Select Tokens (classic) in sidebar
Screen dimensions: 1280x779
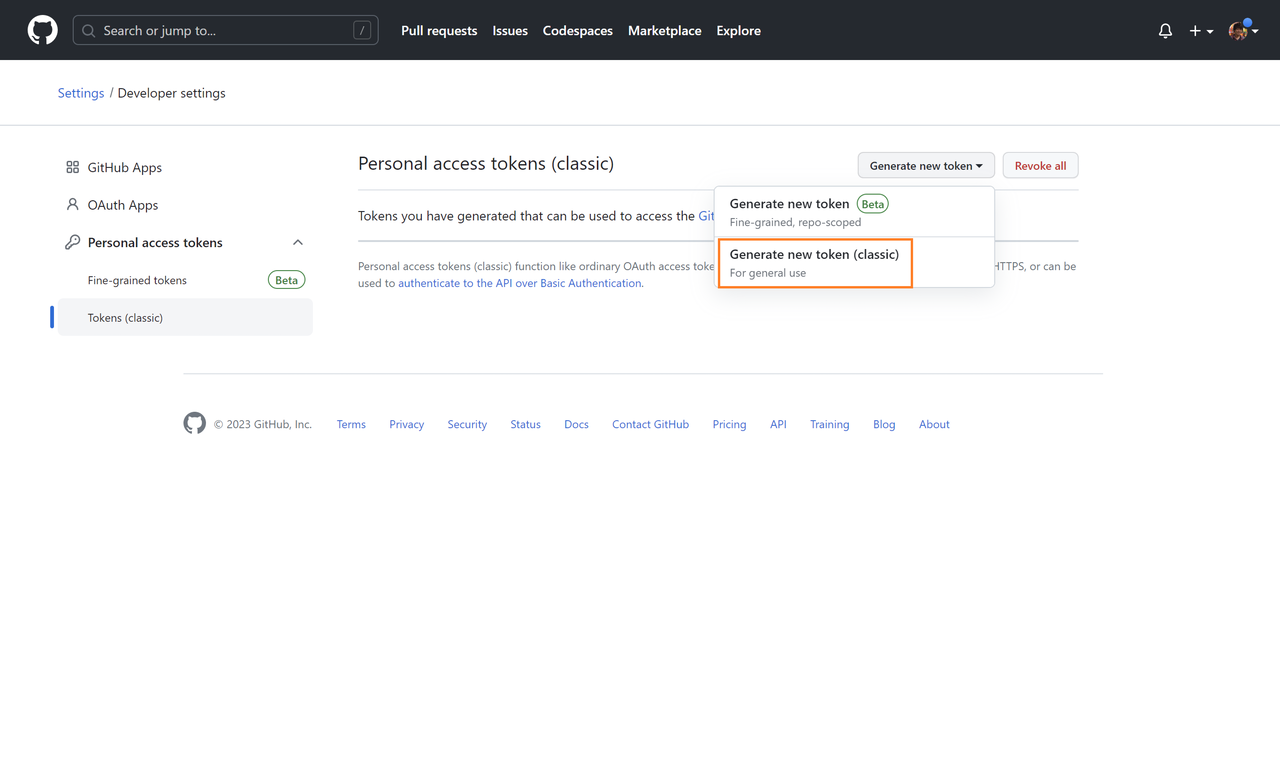coord(185,317)
